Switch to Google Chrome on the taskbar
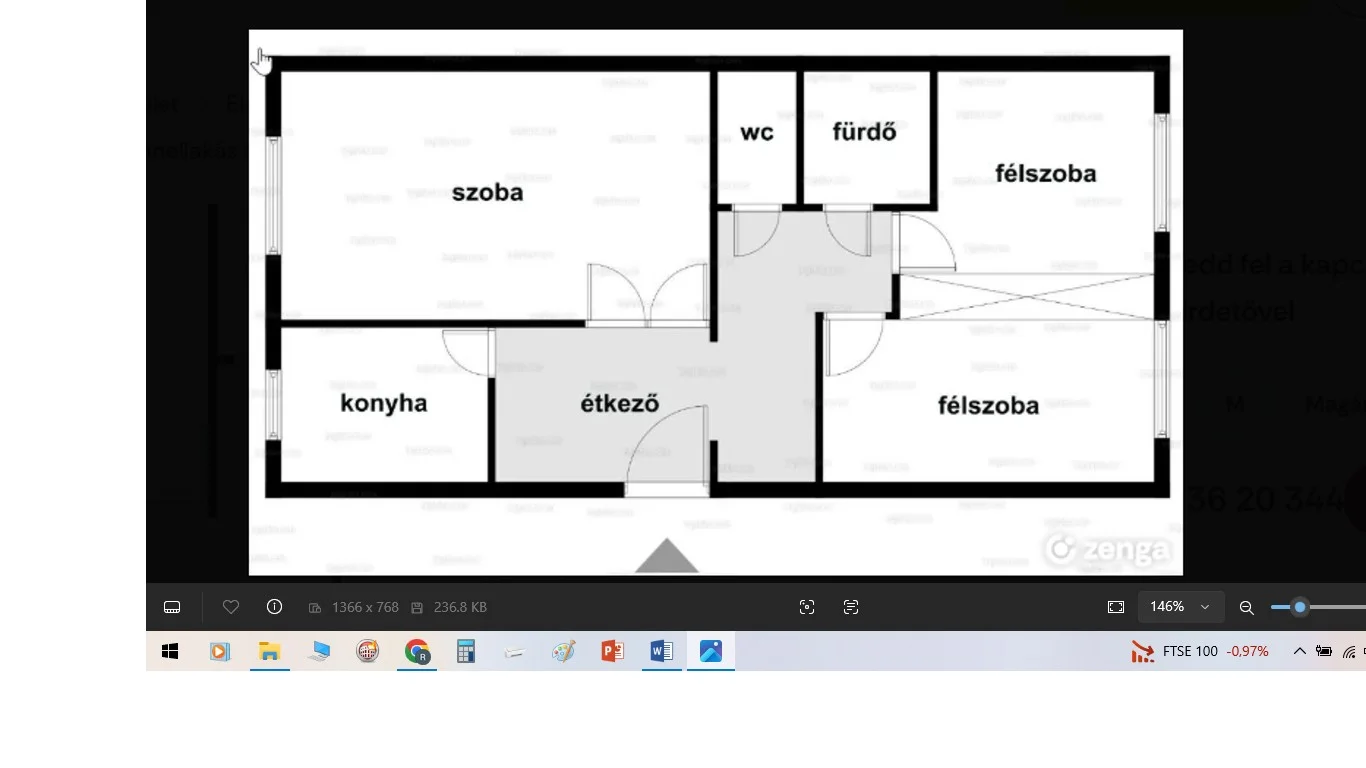This screenshot has height=768, width=1366. [417, 651]
